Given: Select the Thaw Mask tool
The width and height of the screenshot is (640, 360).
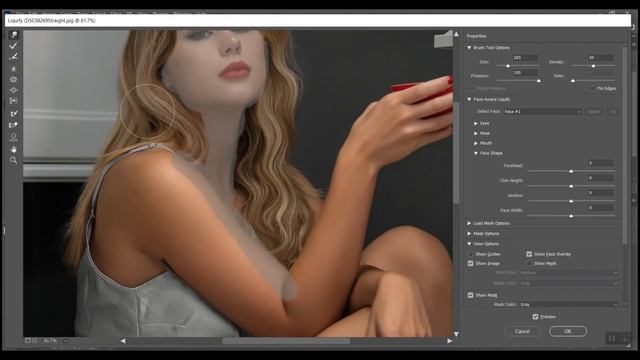Looking at the screenshot, I should [x=13, y=125].
